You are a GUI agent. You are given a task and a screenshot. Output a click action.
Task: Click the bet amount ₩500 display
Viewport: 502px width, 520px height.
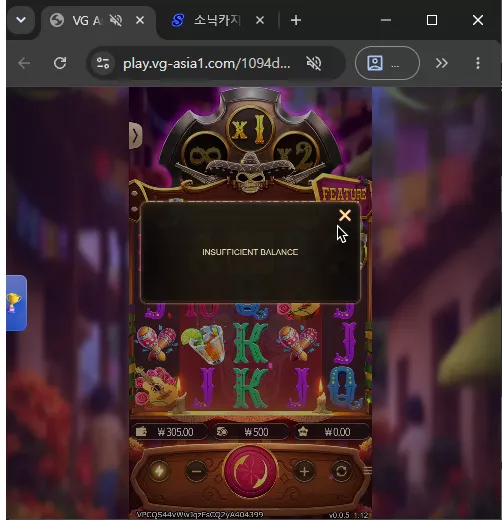251,432
